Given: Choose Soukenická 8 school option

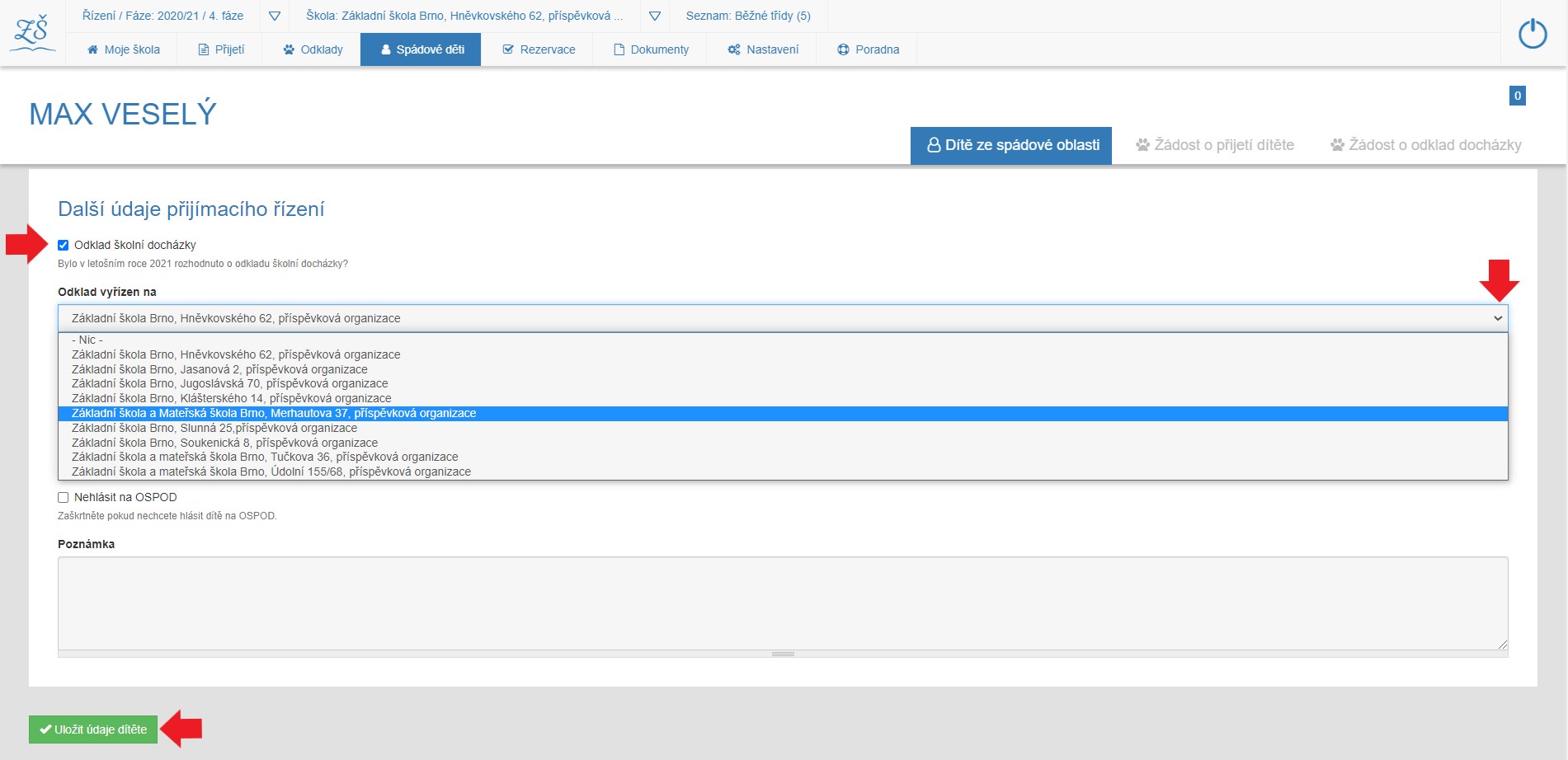Looking at the screenshot, I should pyautogui.click(x=783, y=443).
